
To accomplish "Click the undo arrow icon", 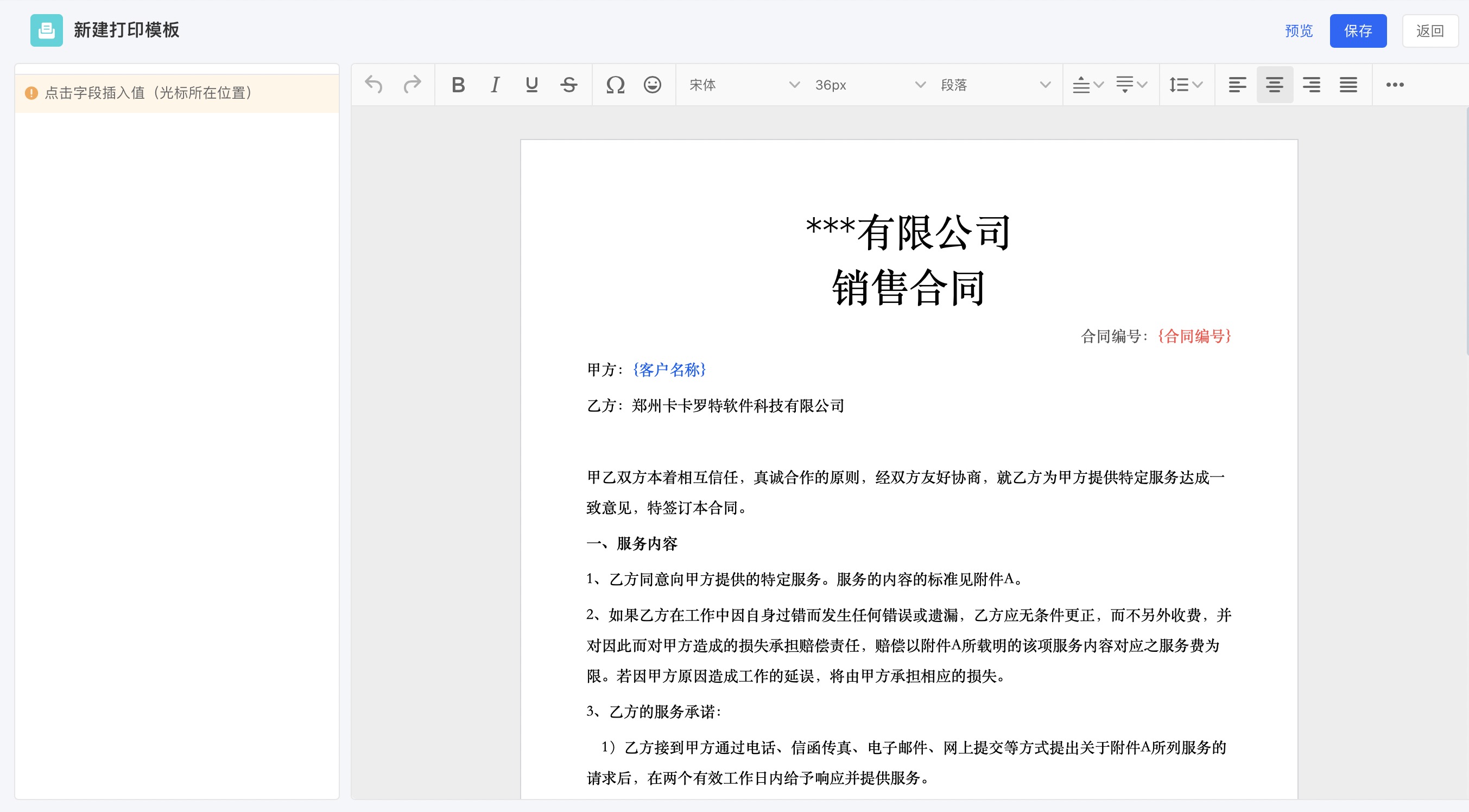I will click(x=373, y=84).
